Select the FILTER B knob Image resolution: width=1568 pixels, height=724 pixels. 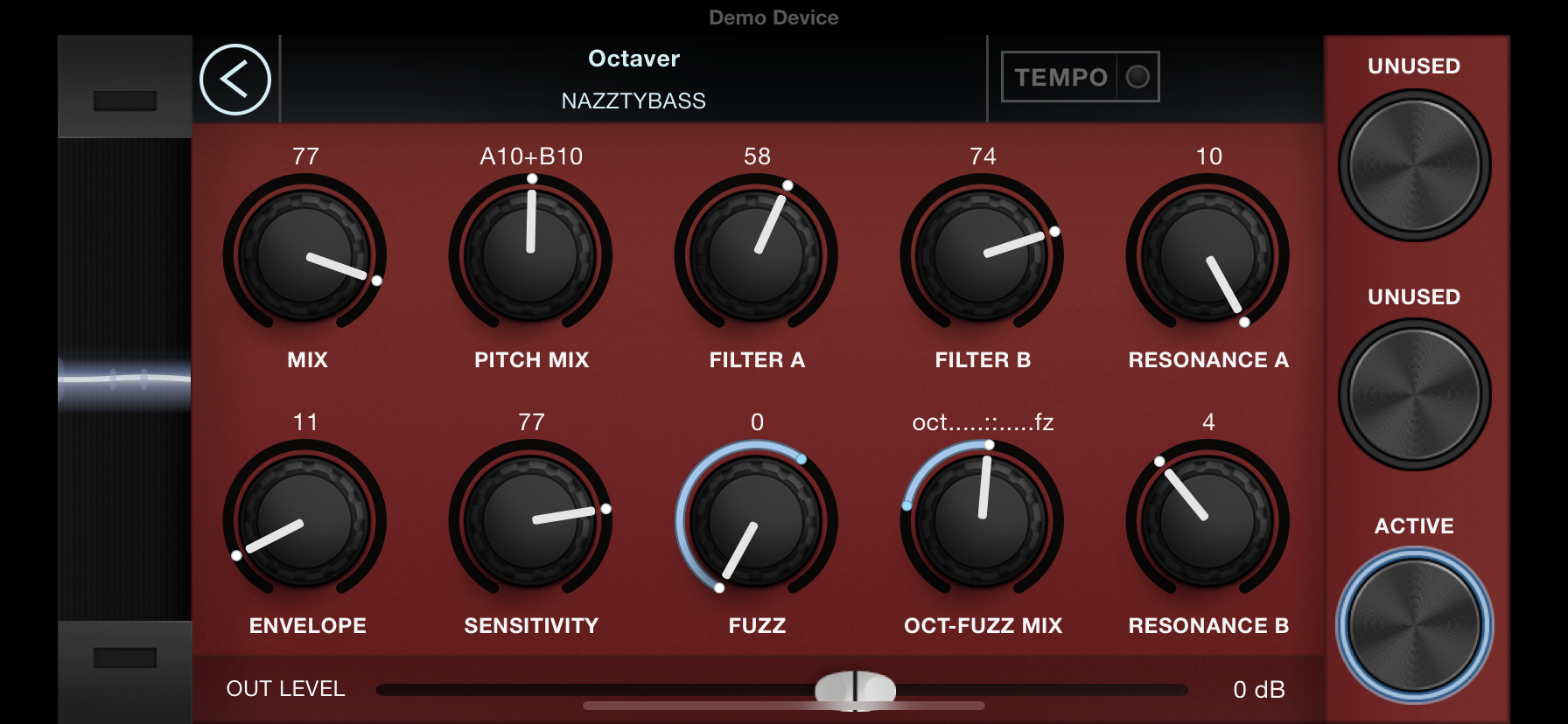(982, 254)
